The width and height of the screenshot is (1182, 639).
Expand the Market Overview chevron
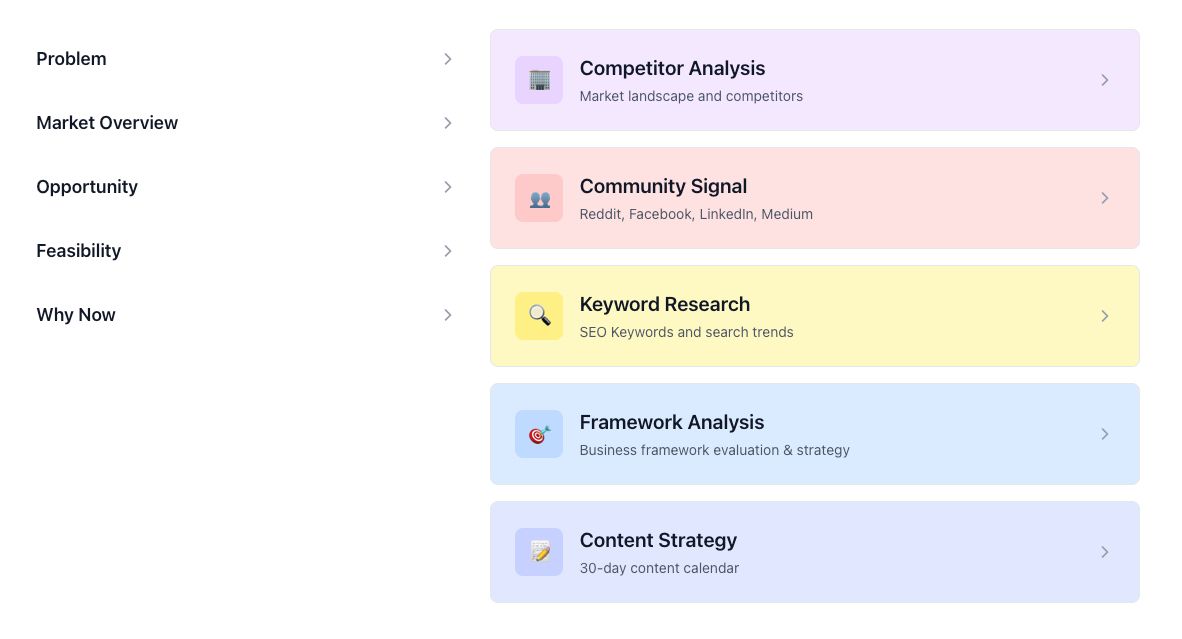448,123
